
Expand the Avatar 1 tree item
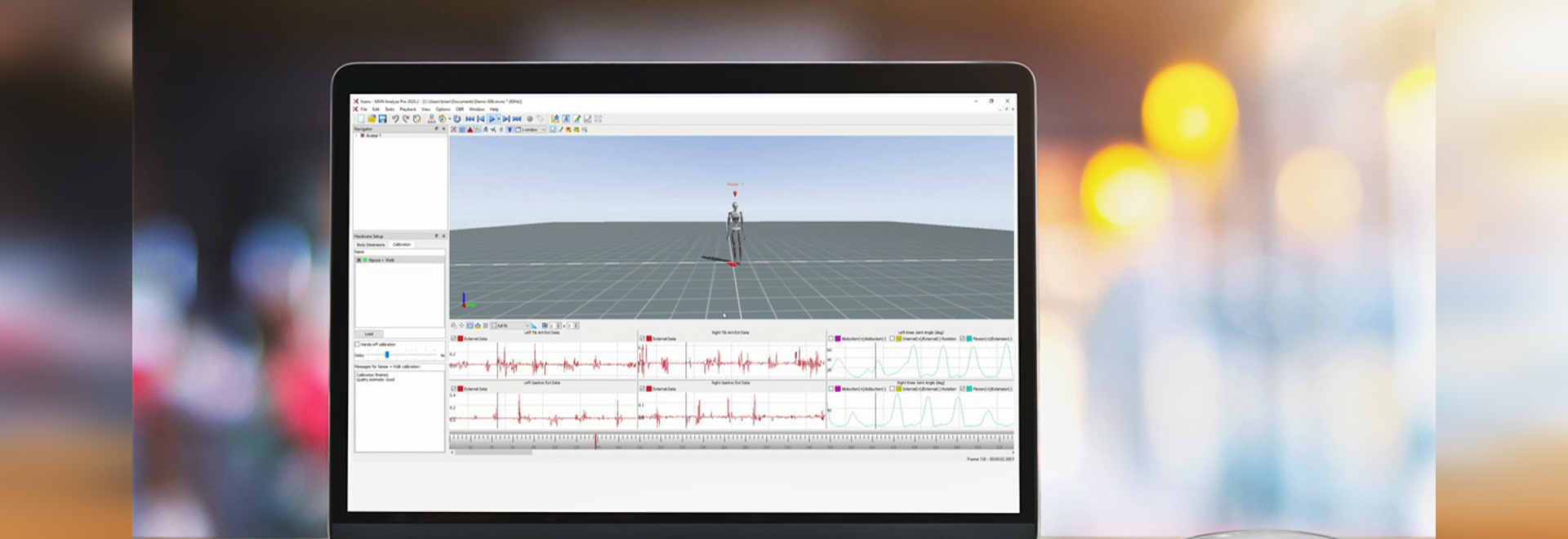pyautogui.click(x=357, y=136)
